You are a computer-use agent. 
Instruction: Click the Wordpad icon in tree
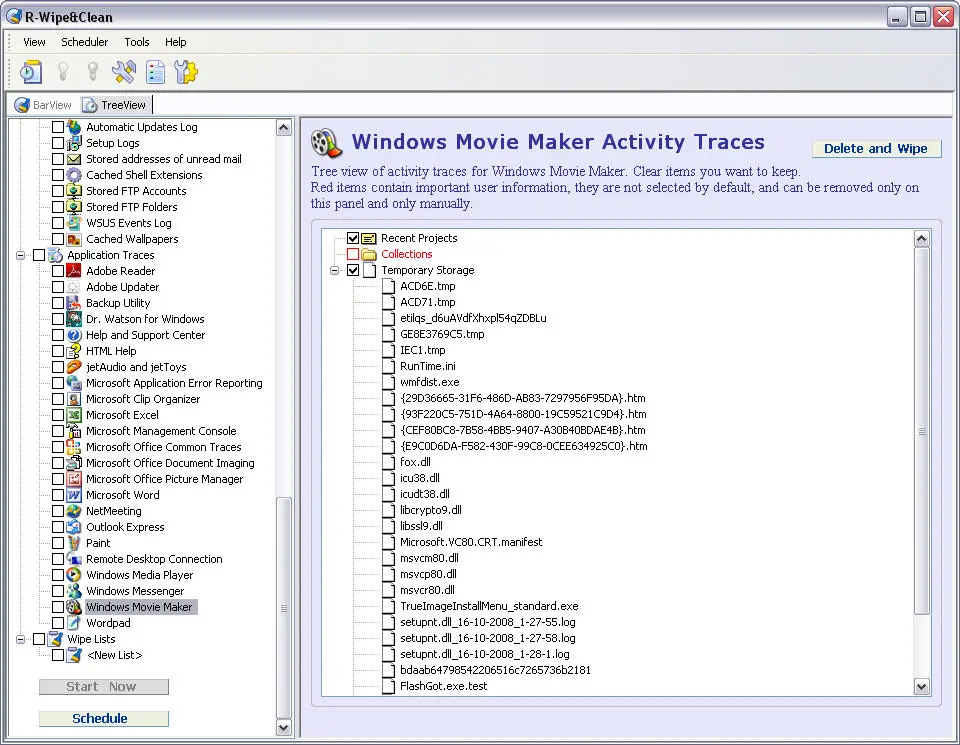[74, 623]
